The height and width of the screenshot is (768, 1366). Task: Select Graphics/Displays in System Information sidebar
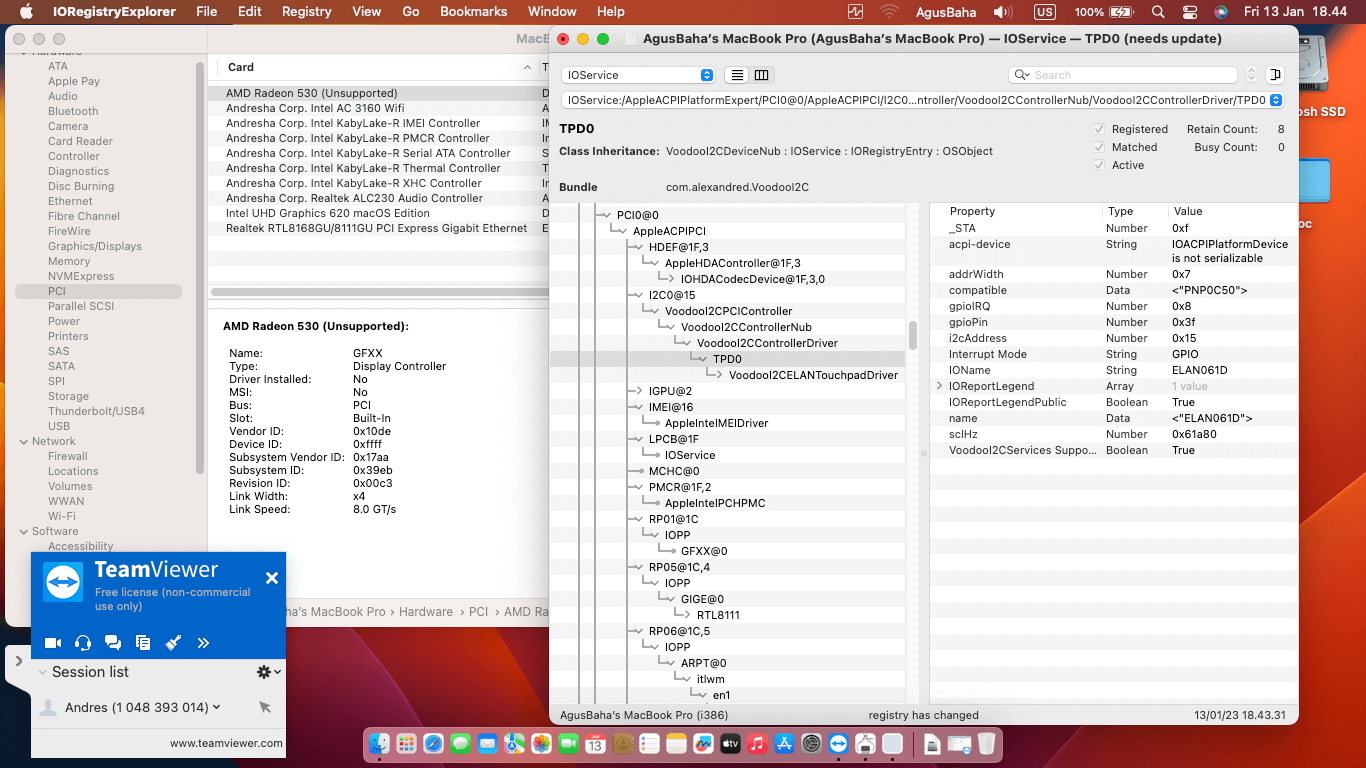coord(95,246)
